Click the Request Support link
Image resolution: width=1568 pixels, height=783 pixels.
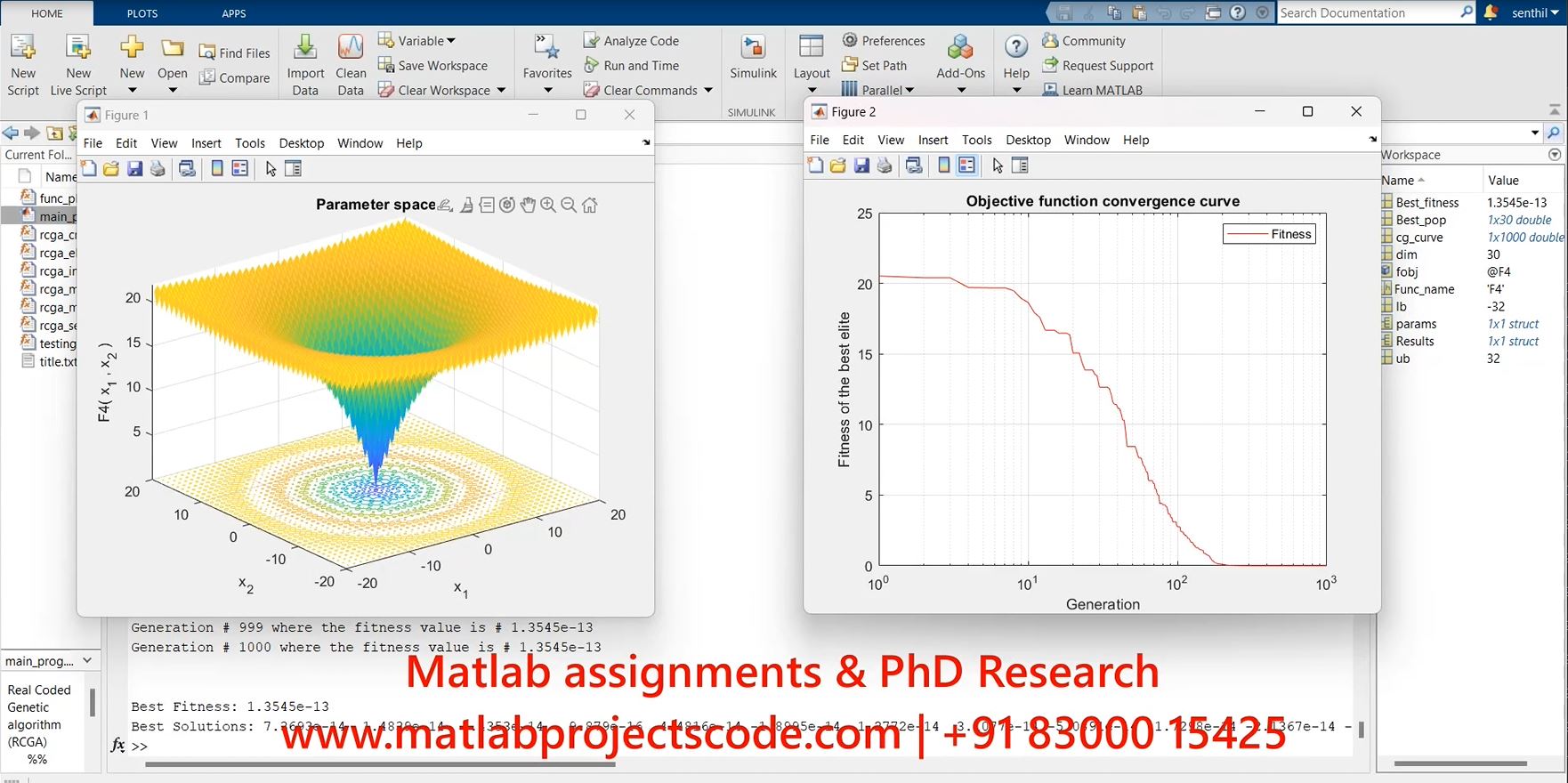[x=1097, y=66]
